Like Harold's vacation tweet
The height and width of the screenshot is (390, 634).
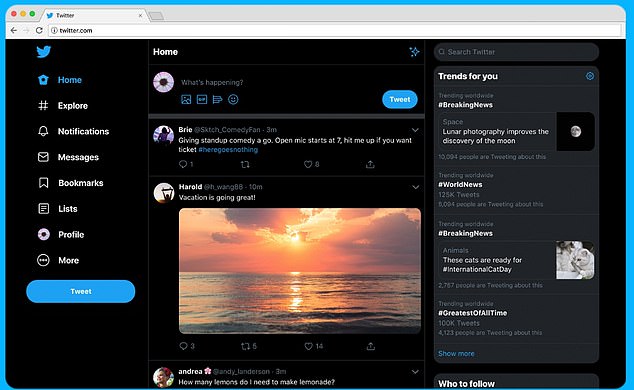pos(309,346)
